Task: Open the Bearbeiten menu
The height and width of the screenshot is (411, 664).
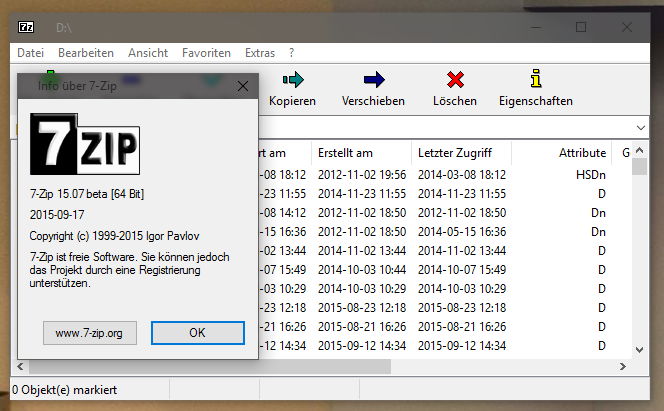Action: tap(86, 53)
